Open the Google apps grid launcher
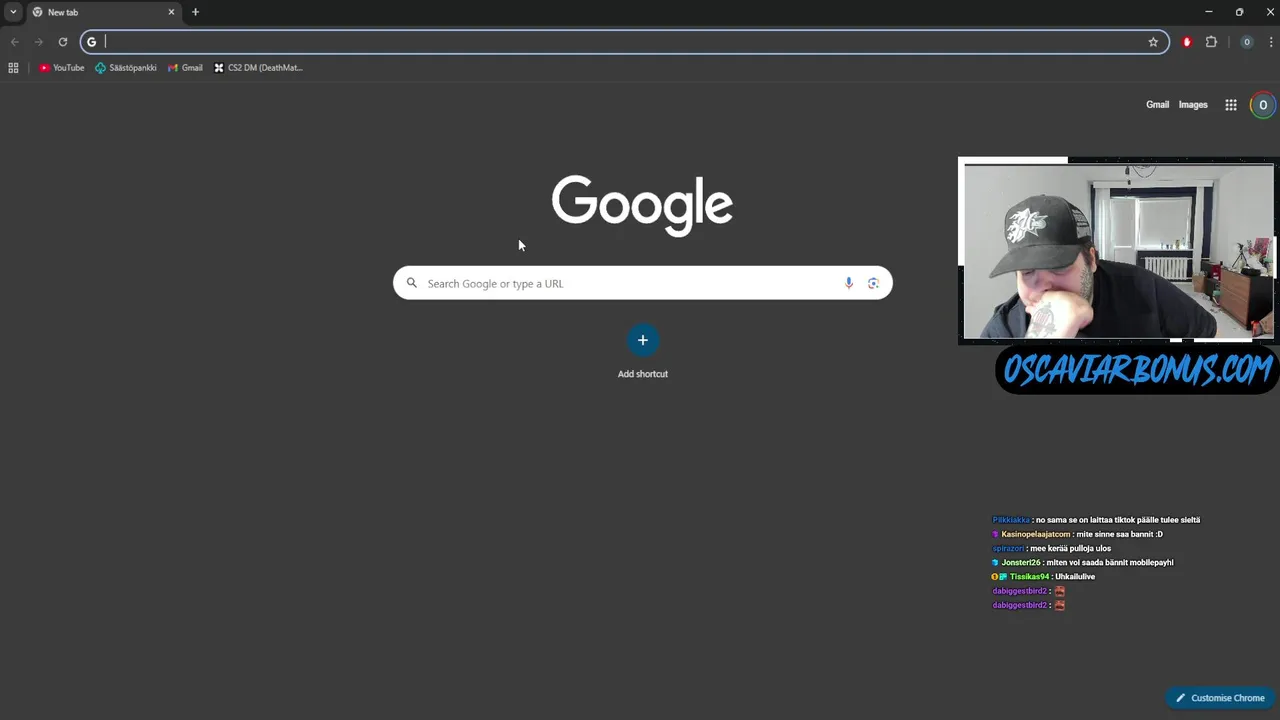The width and height of the screenshot is (1280, 720). click(1231, 105)
